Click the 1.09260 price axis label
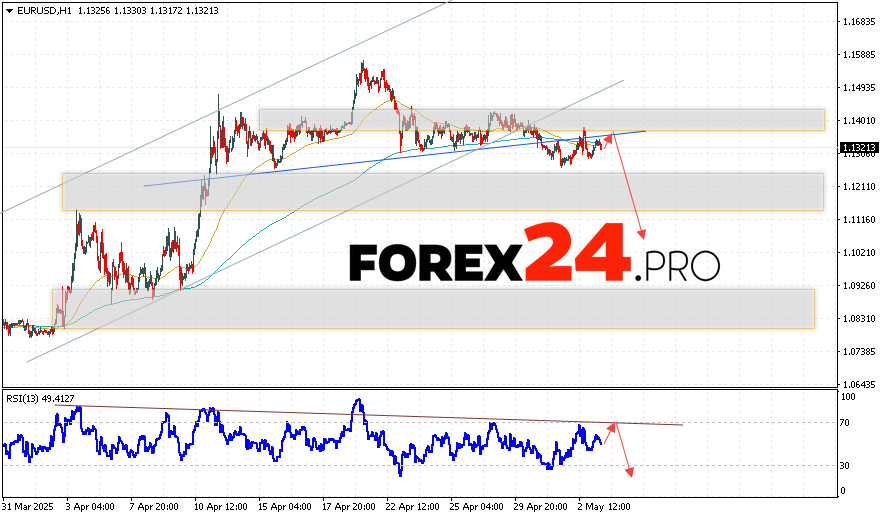883x518 pixels. (859, 285)
